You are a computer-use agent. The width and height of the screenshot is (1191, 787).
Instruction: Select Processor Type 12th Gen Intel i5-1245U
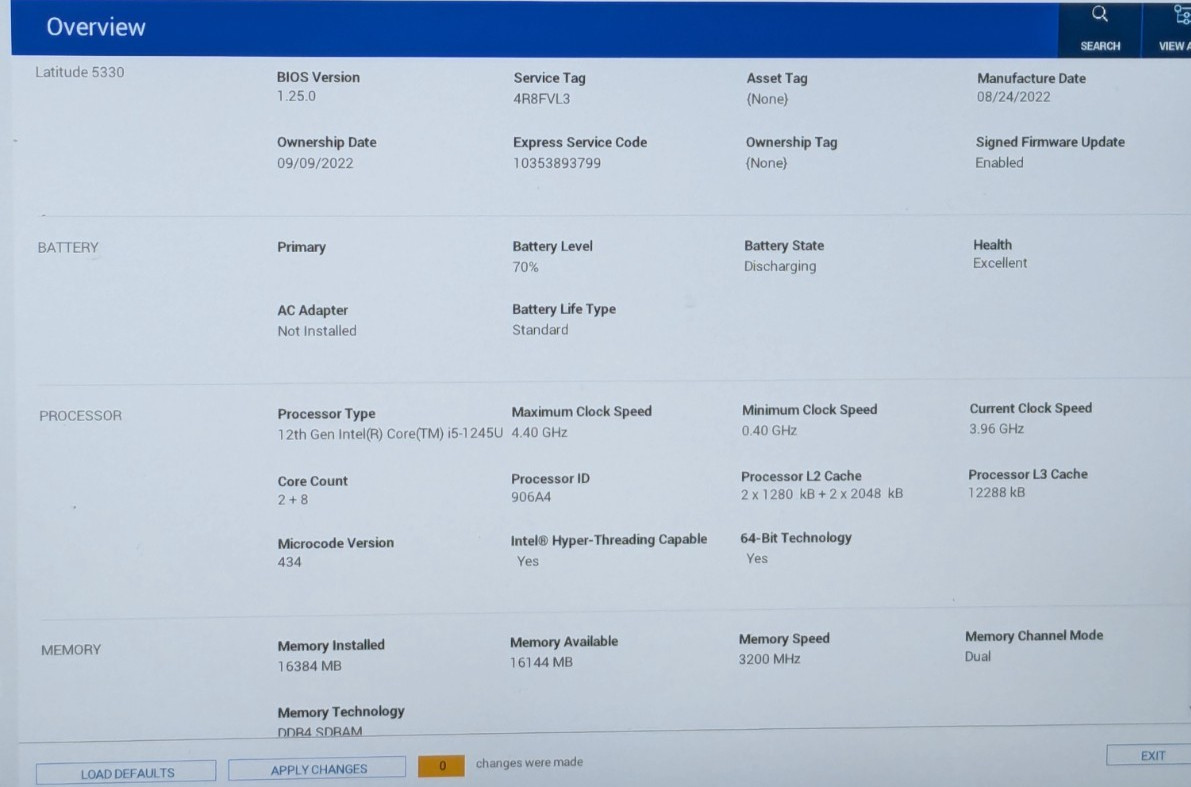[390, 434]
